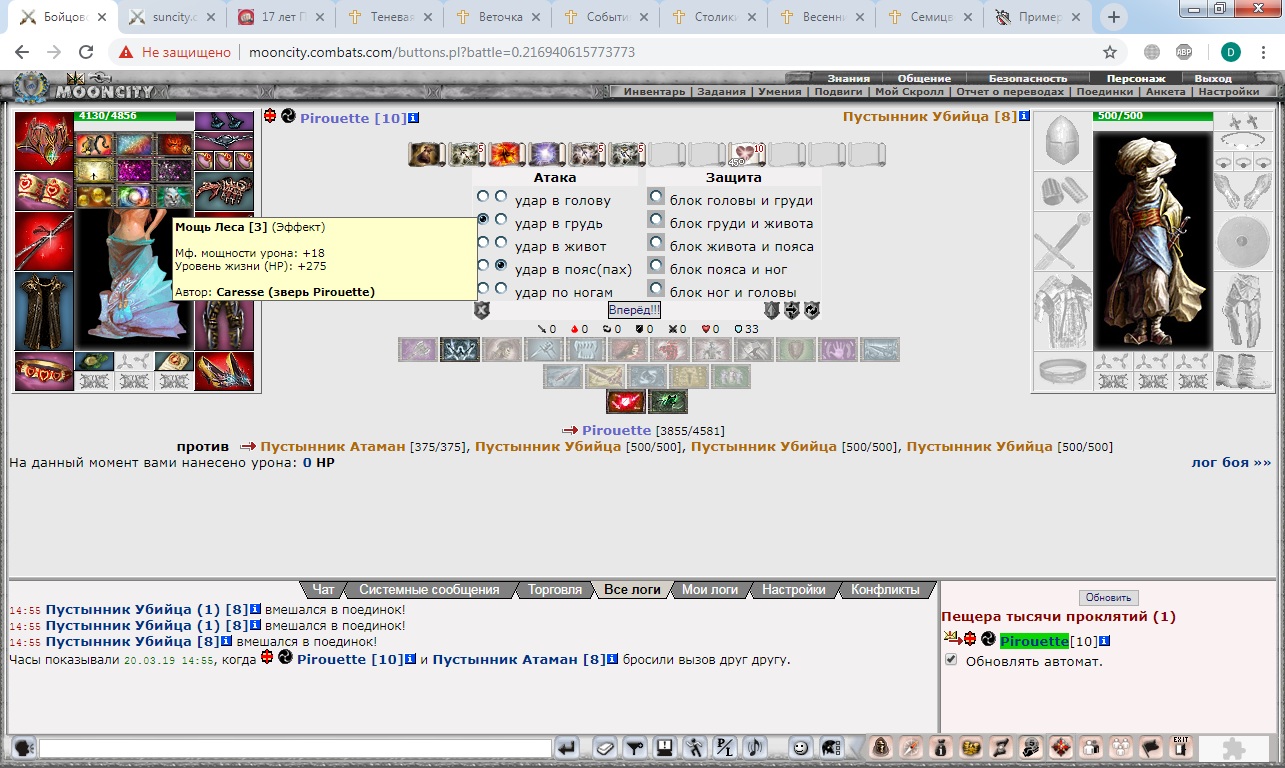The image size is (1285, 768).
Task: Open info icon beside top Пустынник Убийца [8]
Action: pyautogui.click(x=1024, y=116)
